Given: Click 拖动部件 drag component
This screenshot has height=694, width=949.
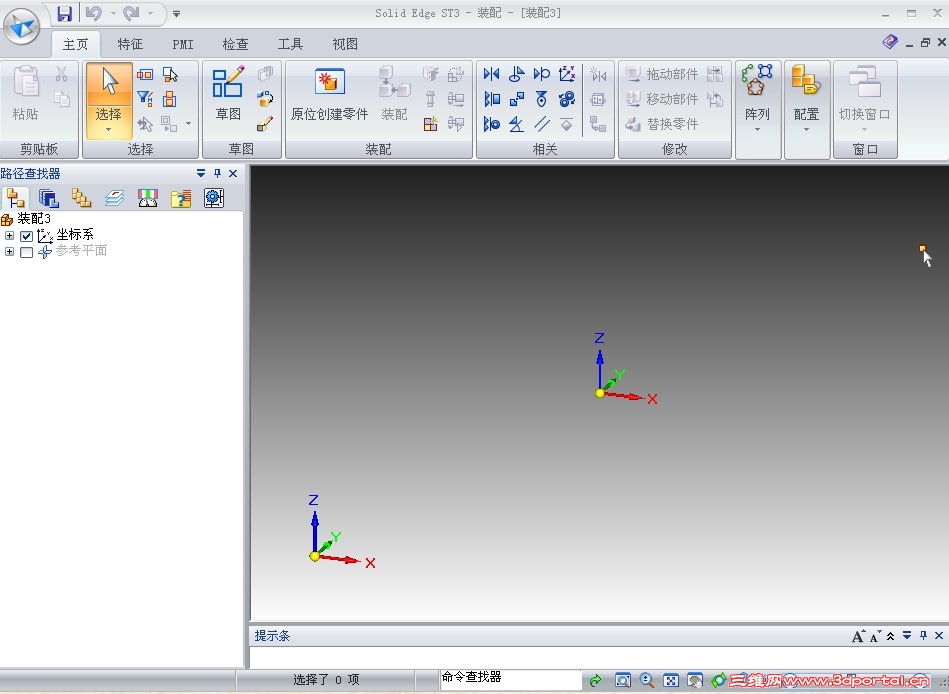Looking at the screenshot, I should pyautogui.click(x=662, y=74).
